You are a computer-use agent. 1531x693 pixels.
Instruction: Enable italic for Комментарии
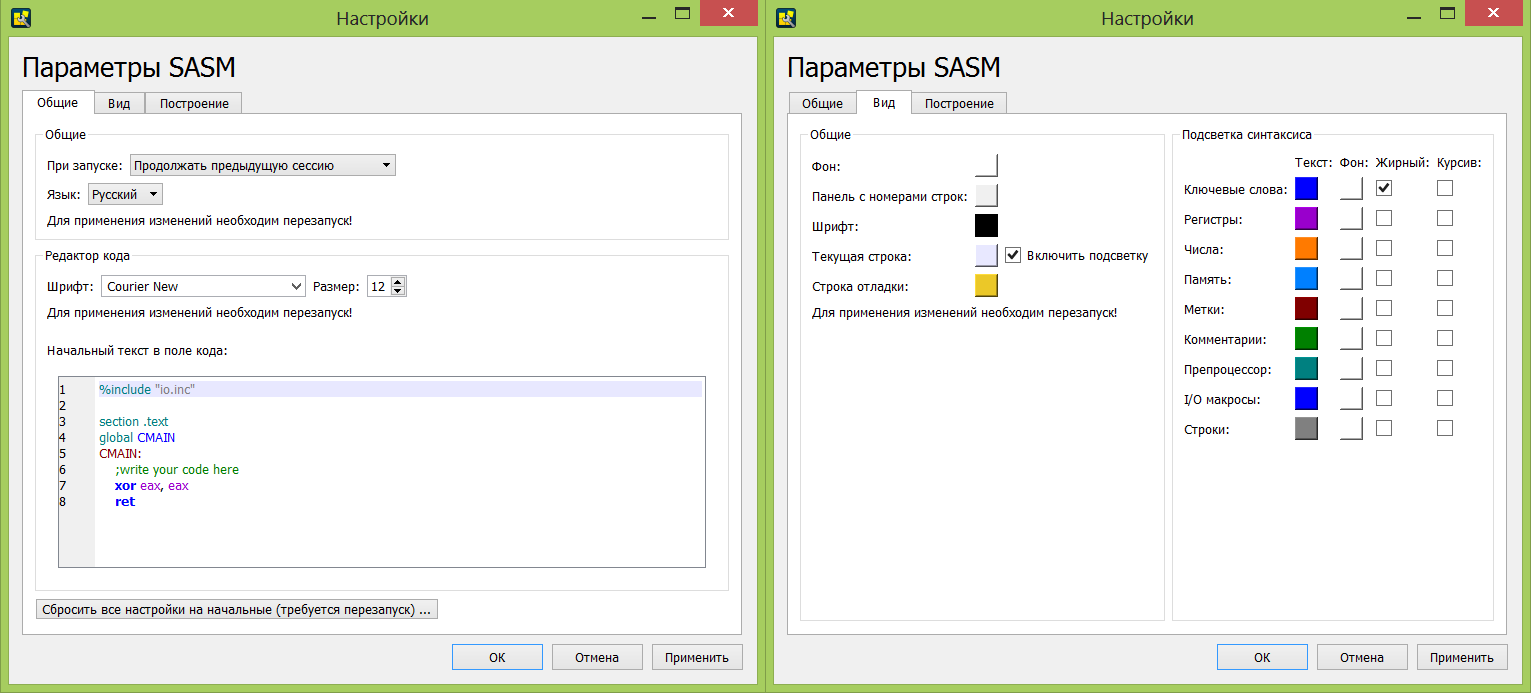(1445, 338)
